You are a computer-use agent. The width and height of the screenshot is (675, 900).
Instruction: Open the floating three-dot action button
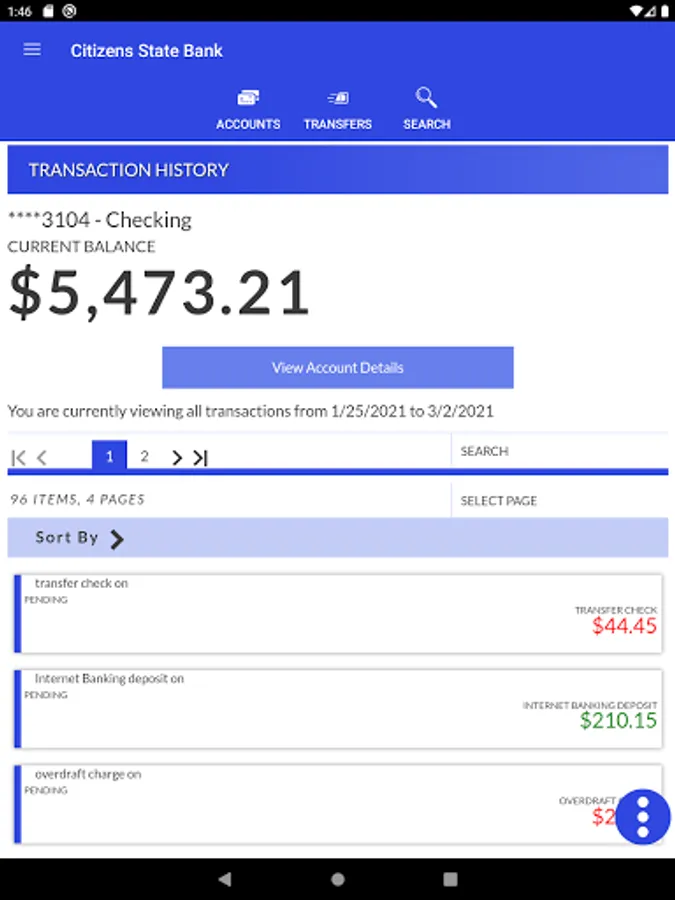pyautogui.click(x=643, y=816)
